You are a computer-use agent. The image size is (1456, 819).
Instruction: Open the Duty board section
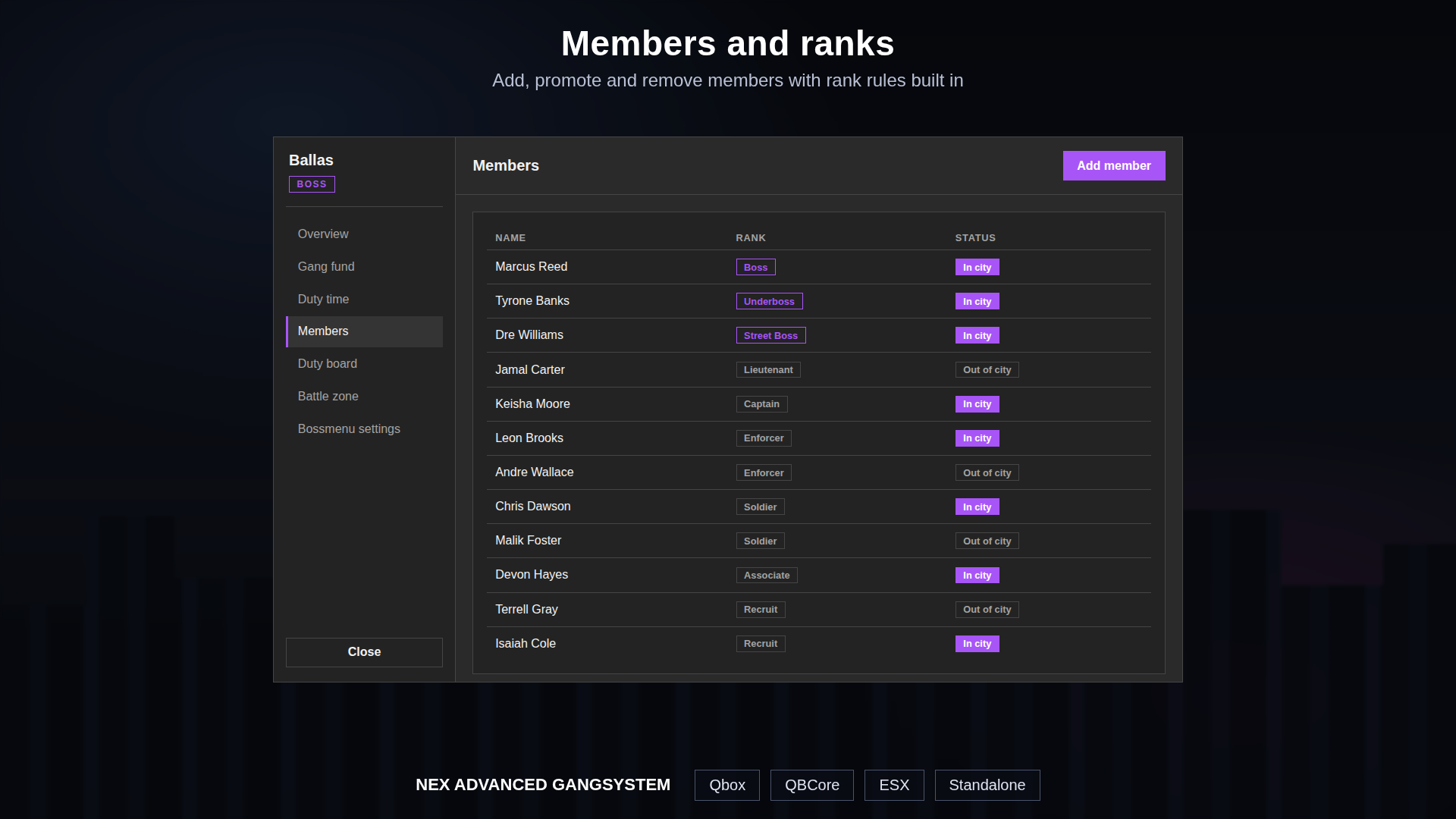(x=364, y=364)
